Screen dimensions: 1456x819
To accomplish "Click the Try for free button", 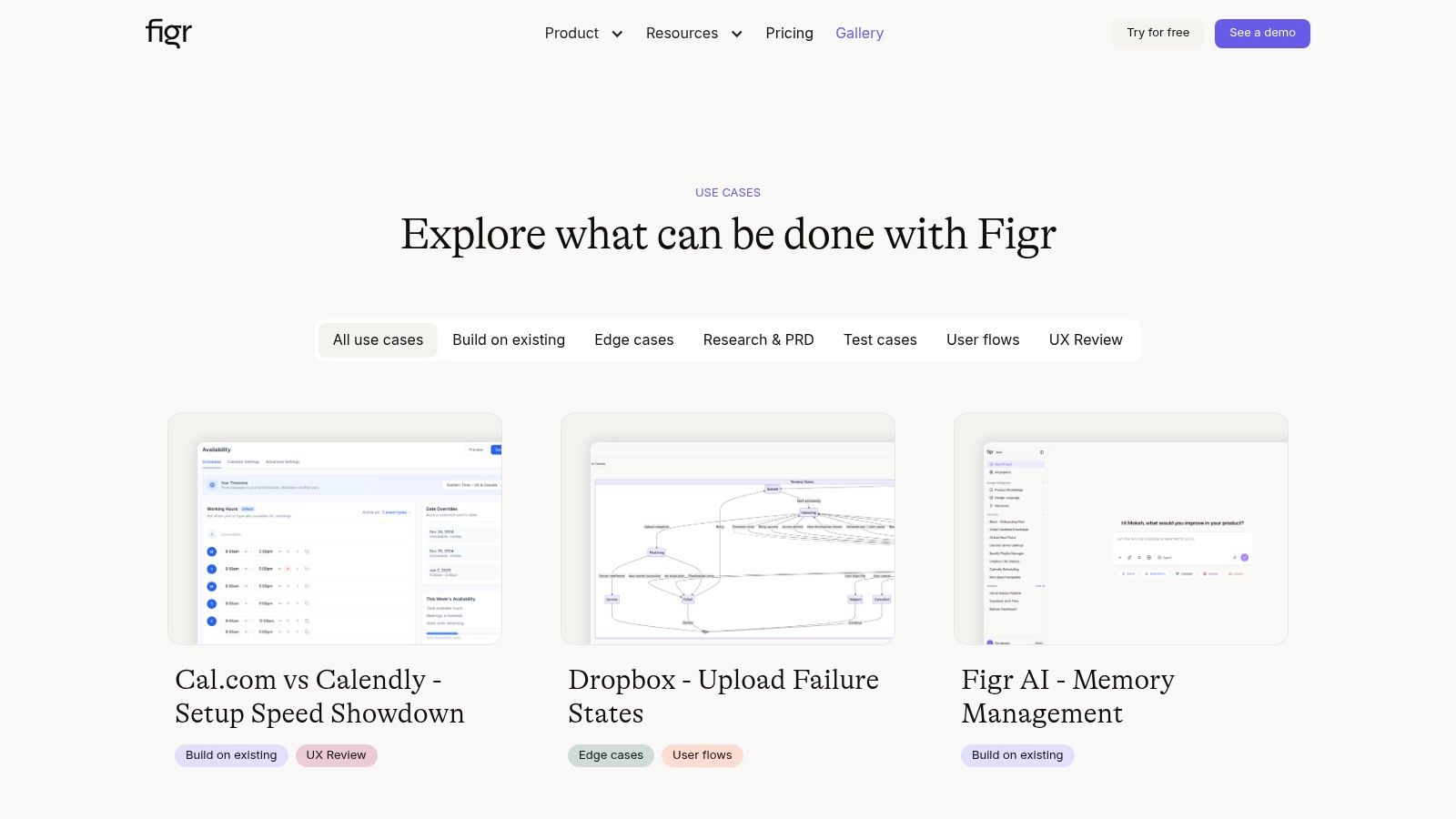I will 1158,33.
